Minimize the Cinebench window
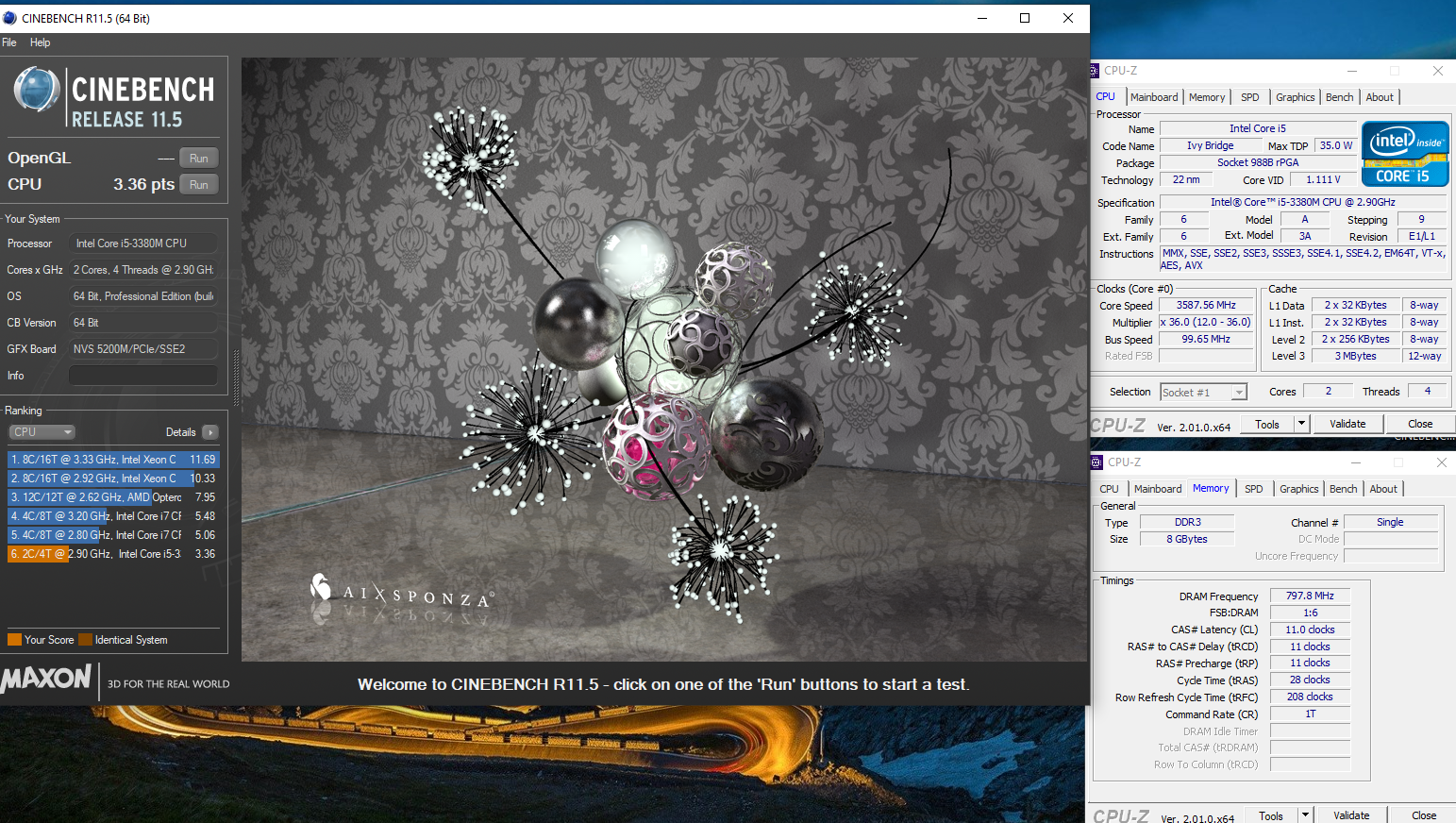1456x823 pixels. [982, 18]
